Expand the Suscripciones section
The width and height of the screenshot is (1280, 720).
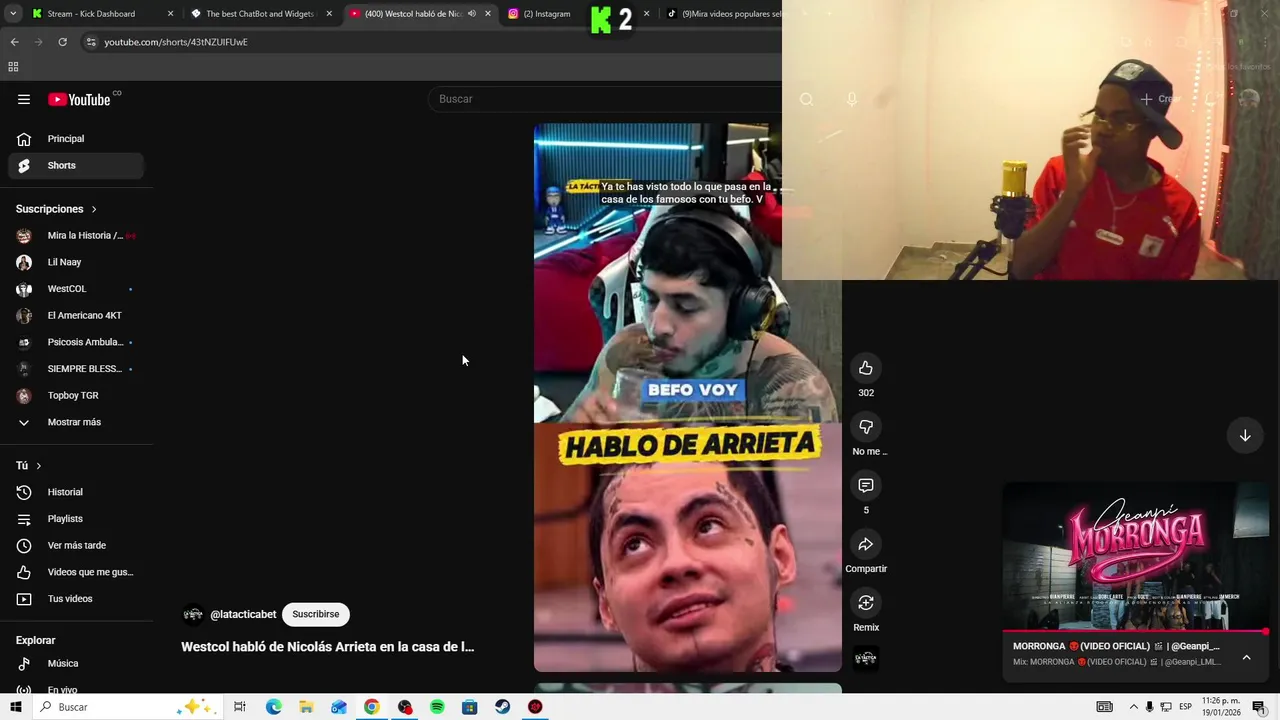tap(56, 209)
